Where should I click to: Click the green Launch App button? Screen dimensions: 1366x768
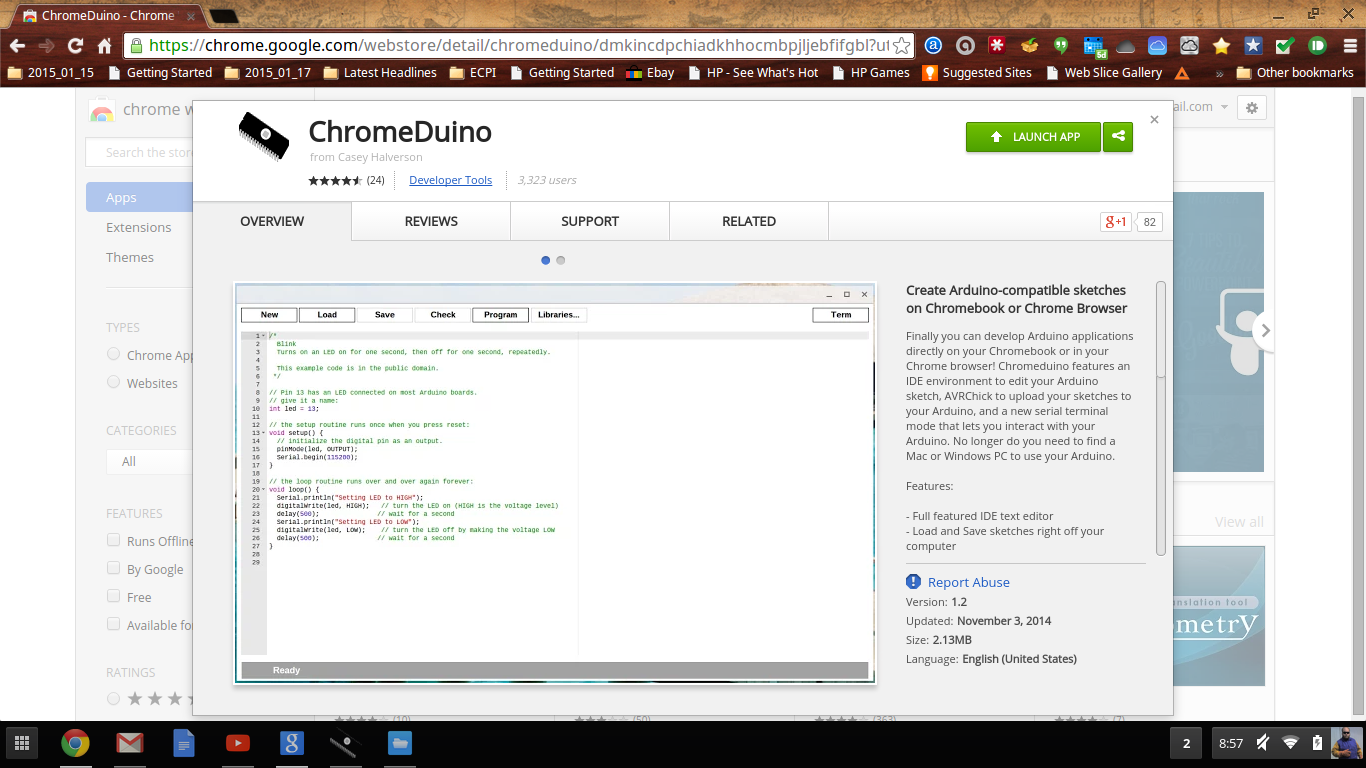coord(1033,137)
